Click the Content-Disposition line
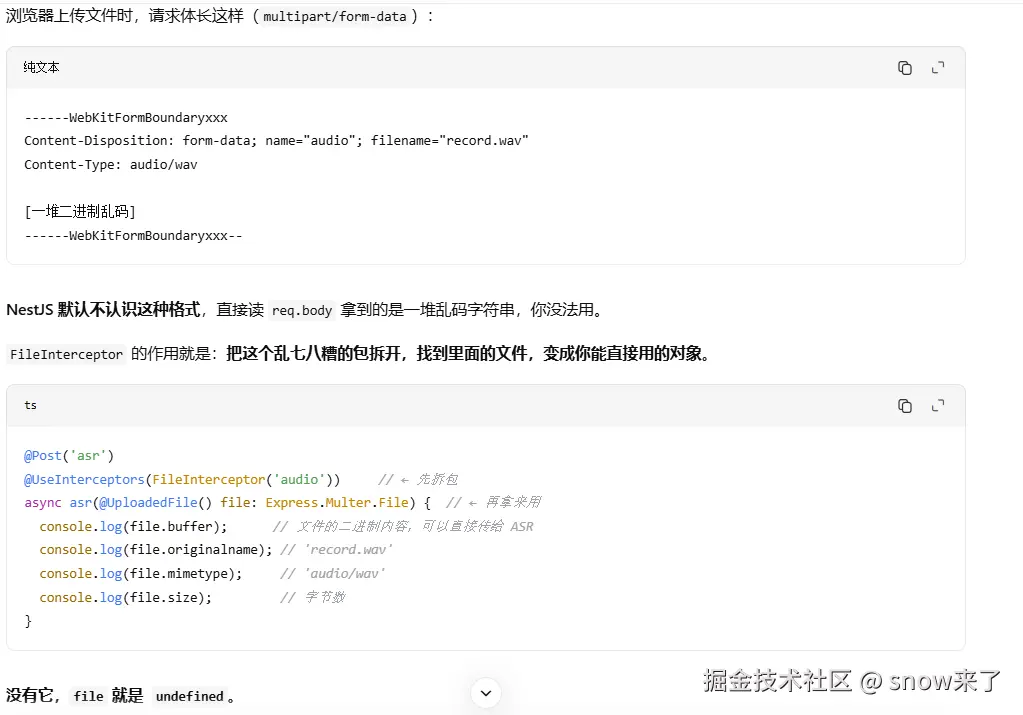Screen dimensions: 1023x715 276,140
